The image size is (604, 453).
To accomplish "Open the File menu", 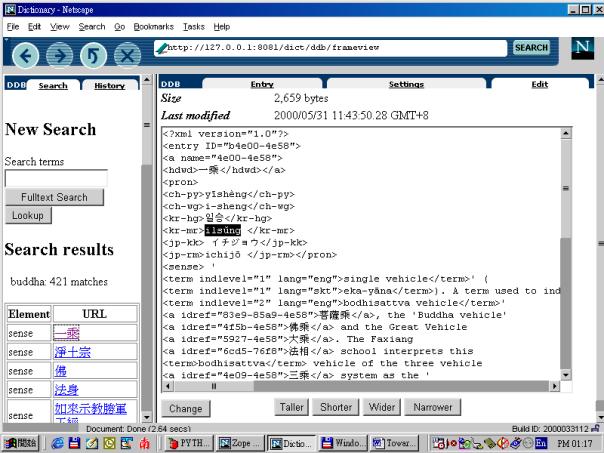I will 13,27.
